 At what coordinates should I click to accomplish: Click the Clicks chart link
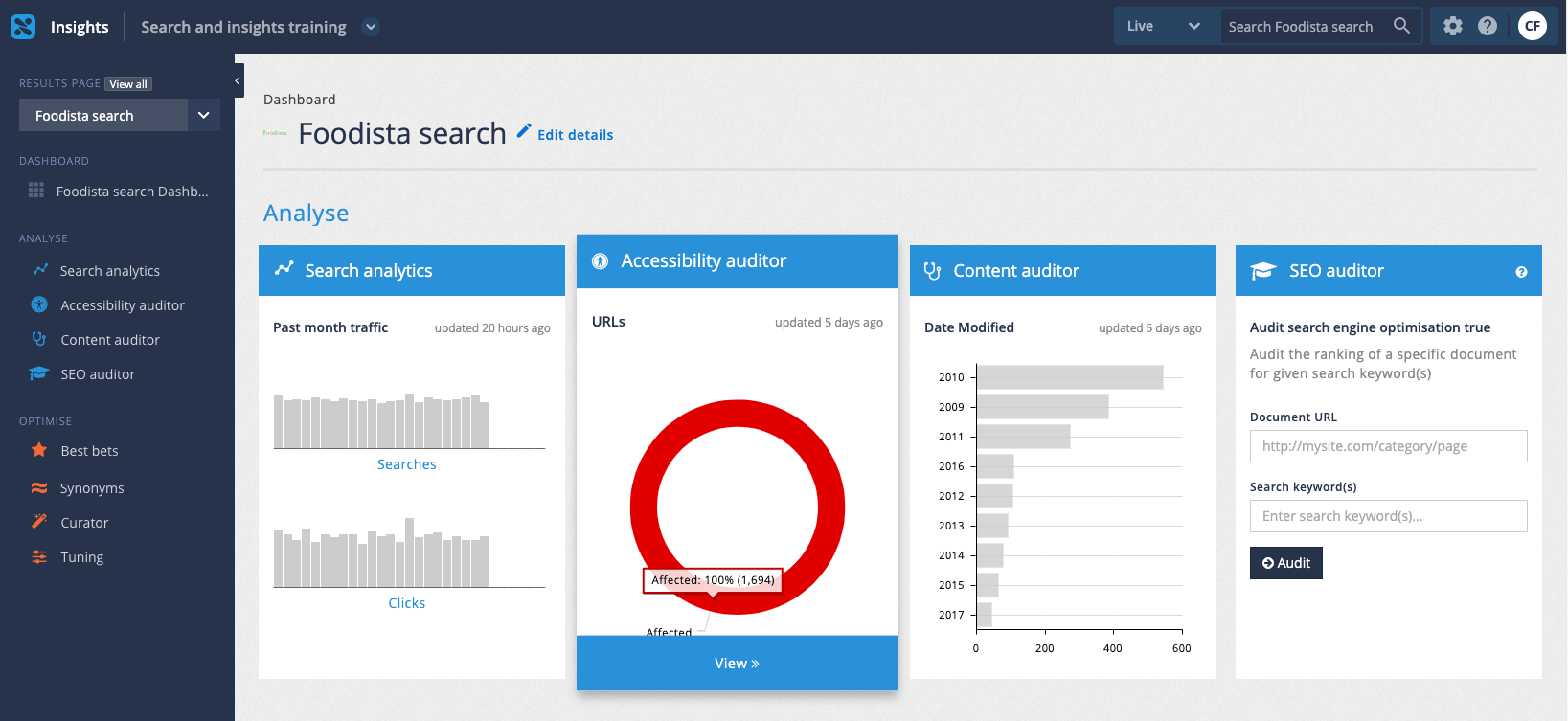click(x=407, y=602)
